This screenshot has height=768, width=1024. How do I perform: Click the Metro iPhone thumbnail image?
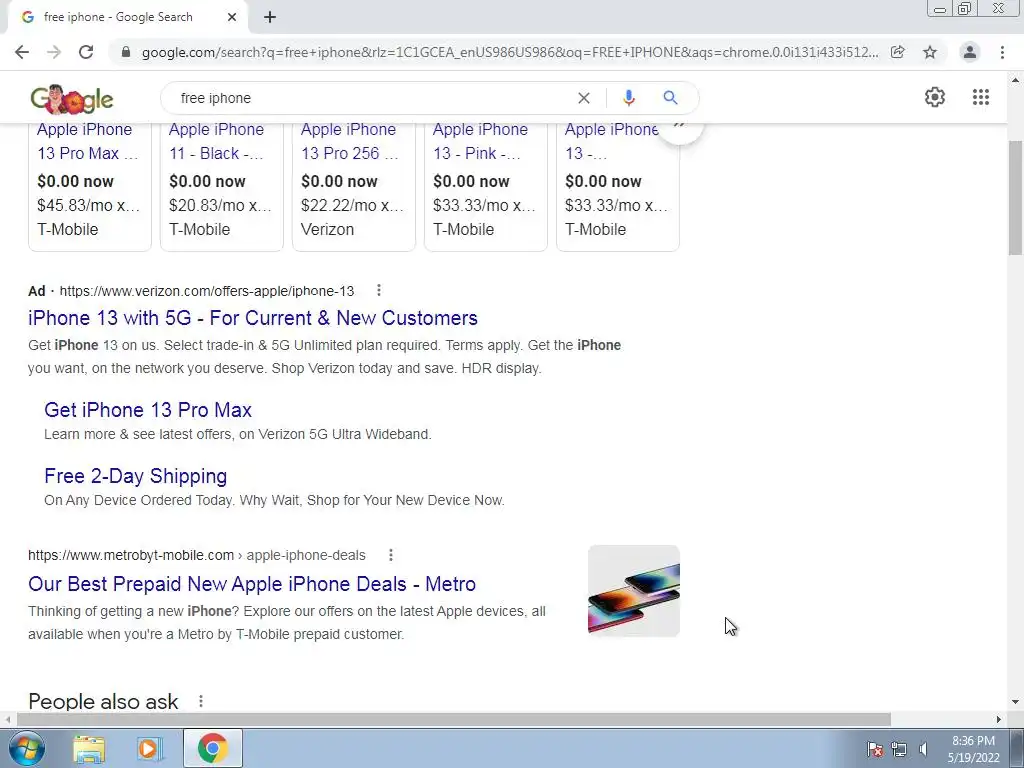tap(633, 591)
